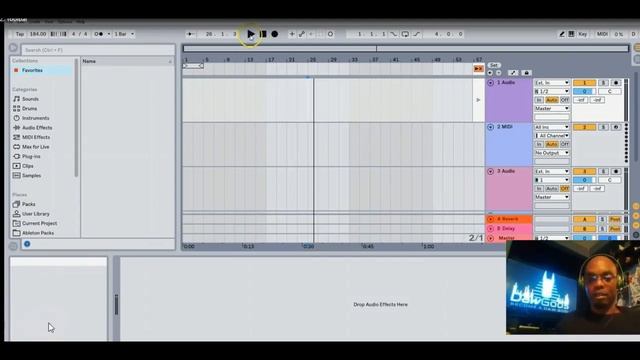Image resolution: width=640 pixels, height=360 pixels.
Task: Set 1 Audio monitor to Off
Action: 564,100
